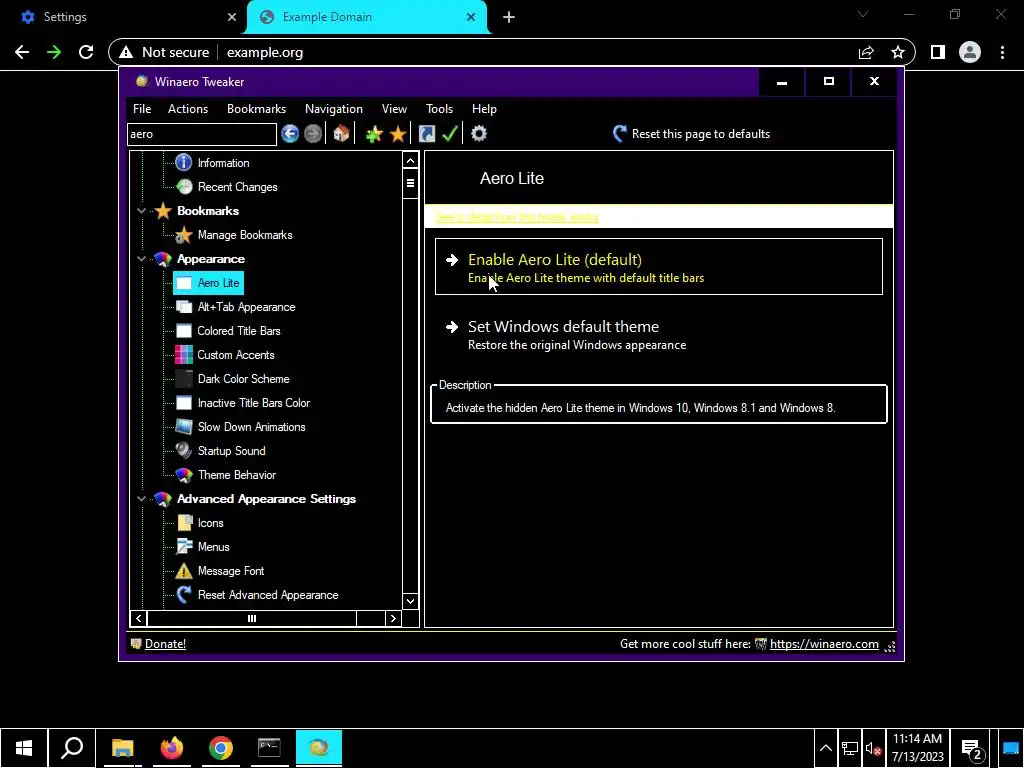The width and height of the screenshot is (1024, 768).
Task: Click the Icons tree item icon
Action: coord(185,523)
